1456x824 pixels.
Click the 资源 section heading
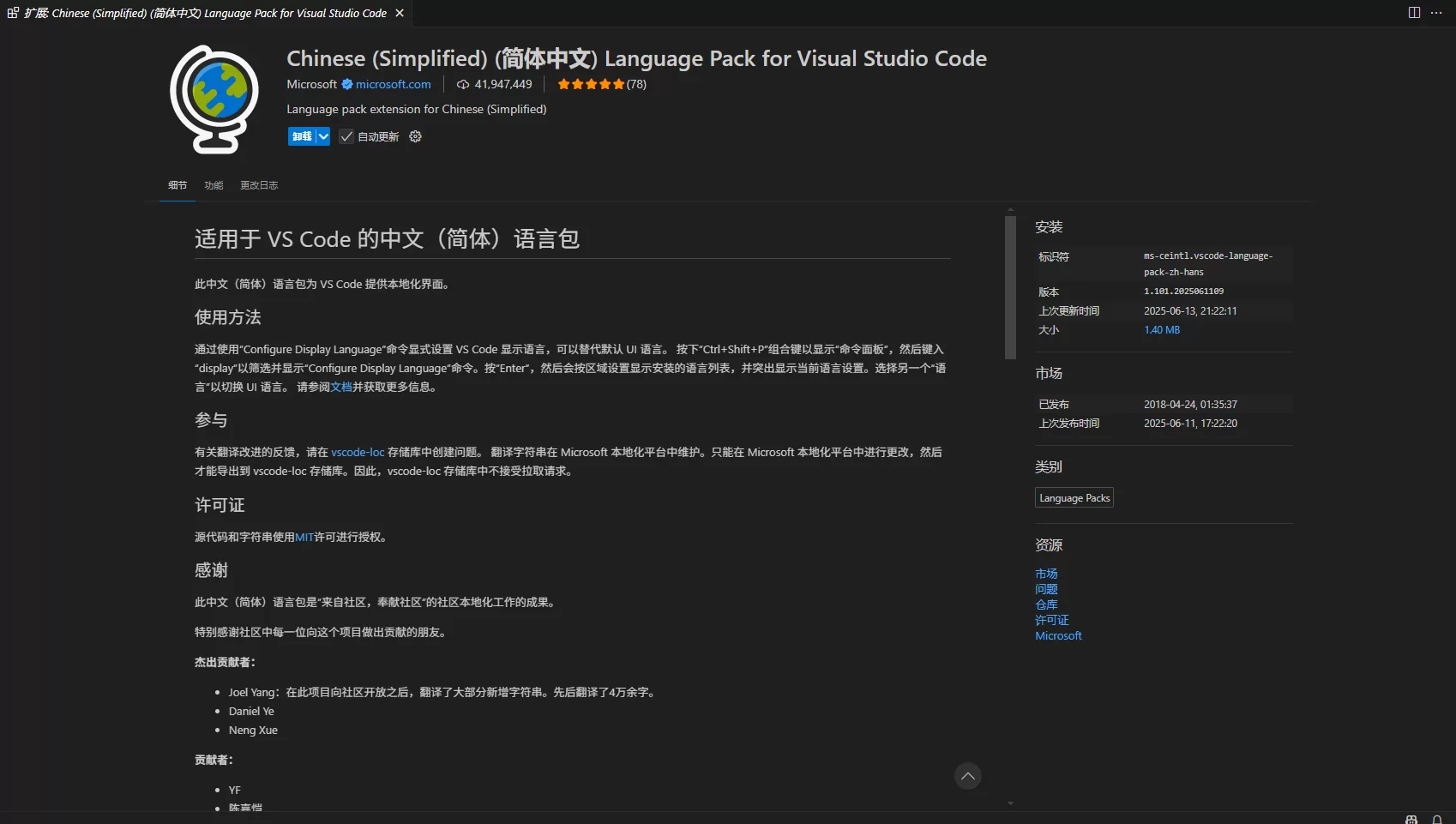tap(1049, 545)
